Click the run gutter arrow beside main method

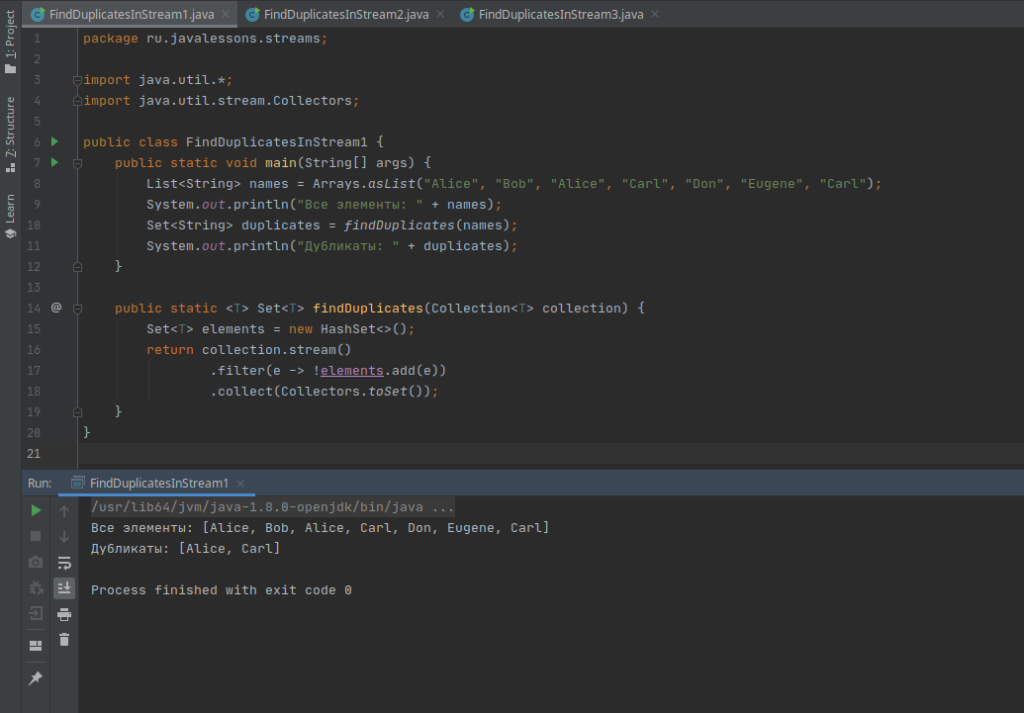click(55, 162)
